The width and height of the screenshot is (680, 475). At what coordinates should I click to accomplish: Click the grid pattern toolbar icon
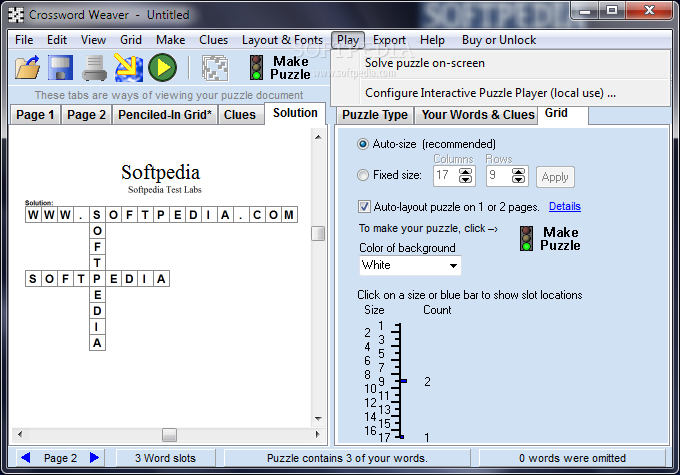tap(215, 68)
